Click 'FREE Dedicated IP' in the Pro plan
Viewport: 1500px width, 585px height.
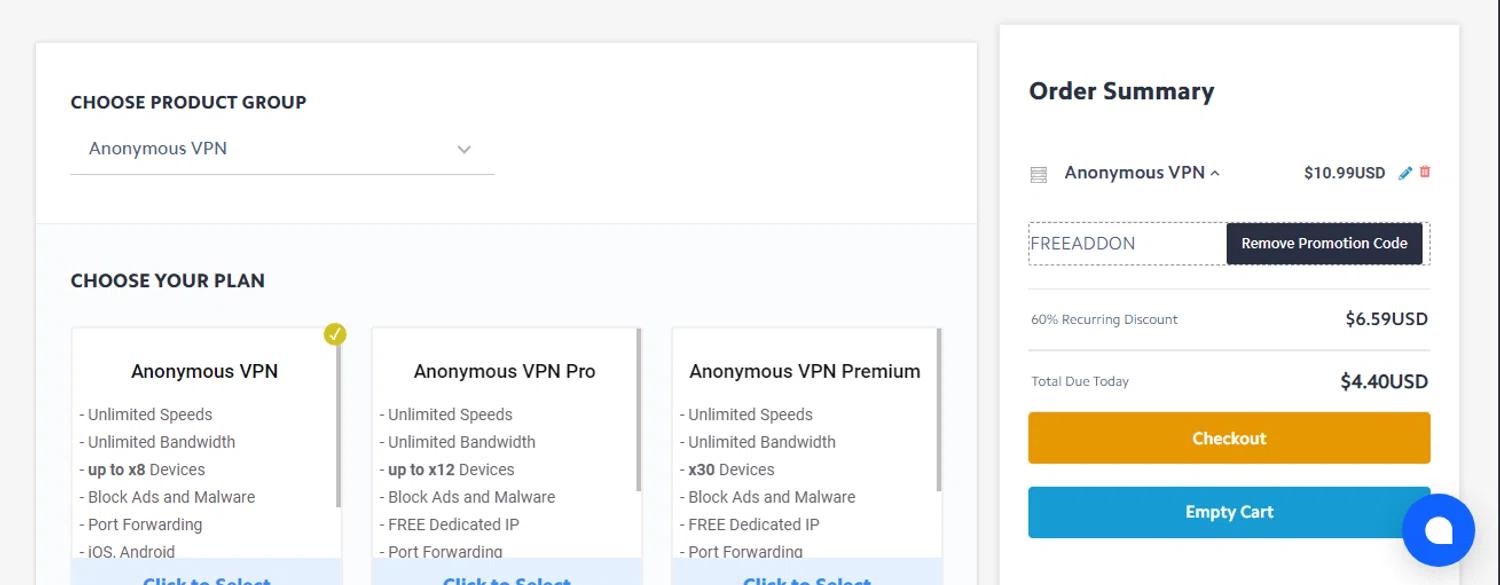pos(454,525)
